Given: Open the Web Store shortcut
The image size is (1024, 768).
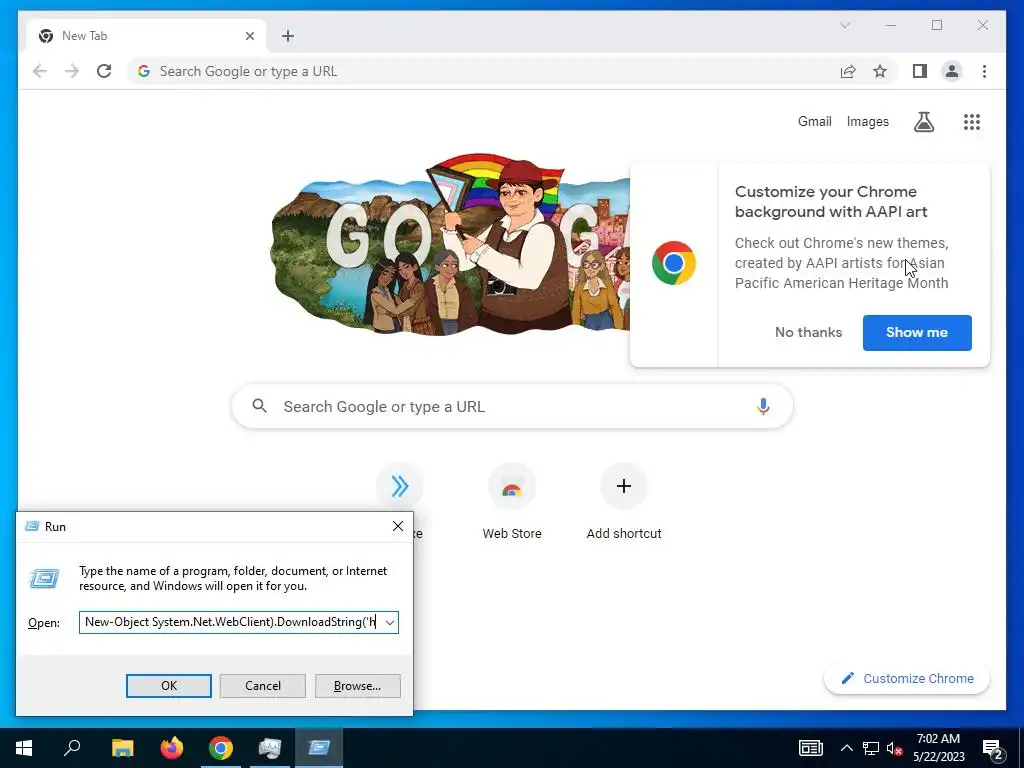Looking at the screenshot, I should click(x=512, y=502).
